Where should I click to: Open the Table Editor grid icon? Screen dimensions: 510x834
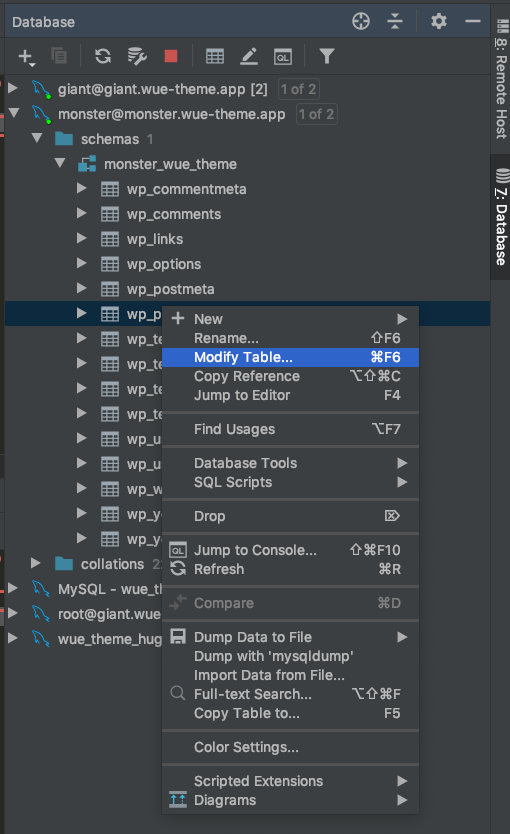pos(215,56)
